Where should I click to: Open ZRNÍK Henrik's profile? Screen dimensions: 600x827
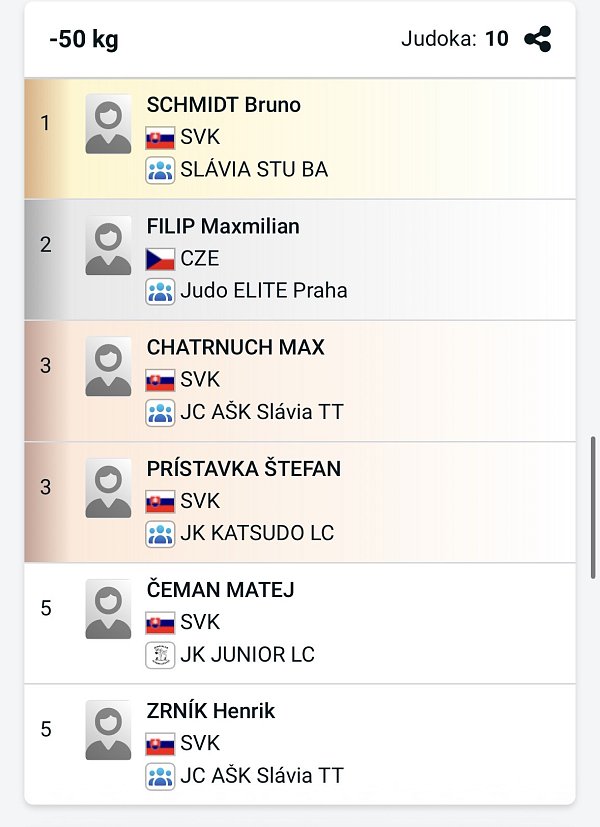(210, 711)
